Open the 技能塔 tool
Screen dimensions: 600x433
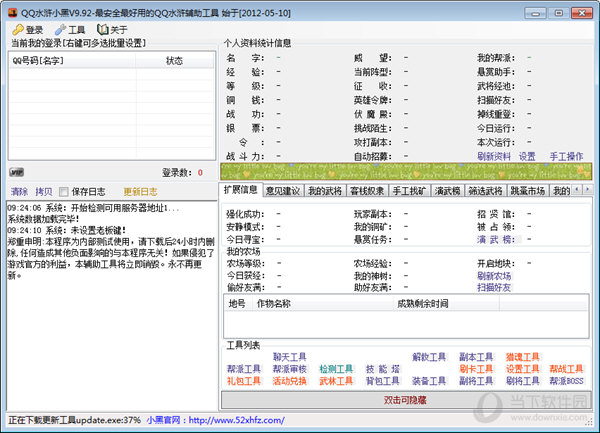tap(383, 369)
